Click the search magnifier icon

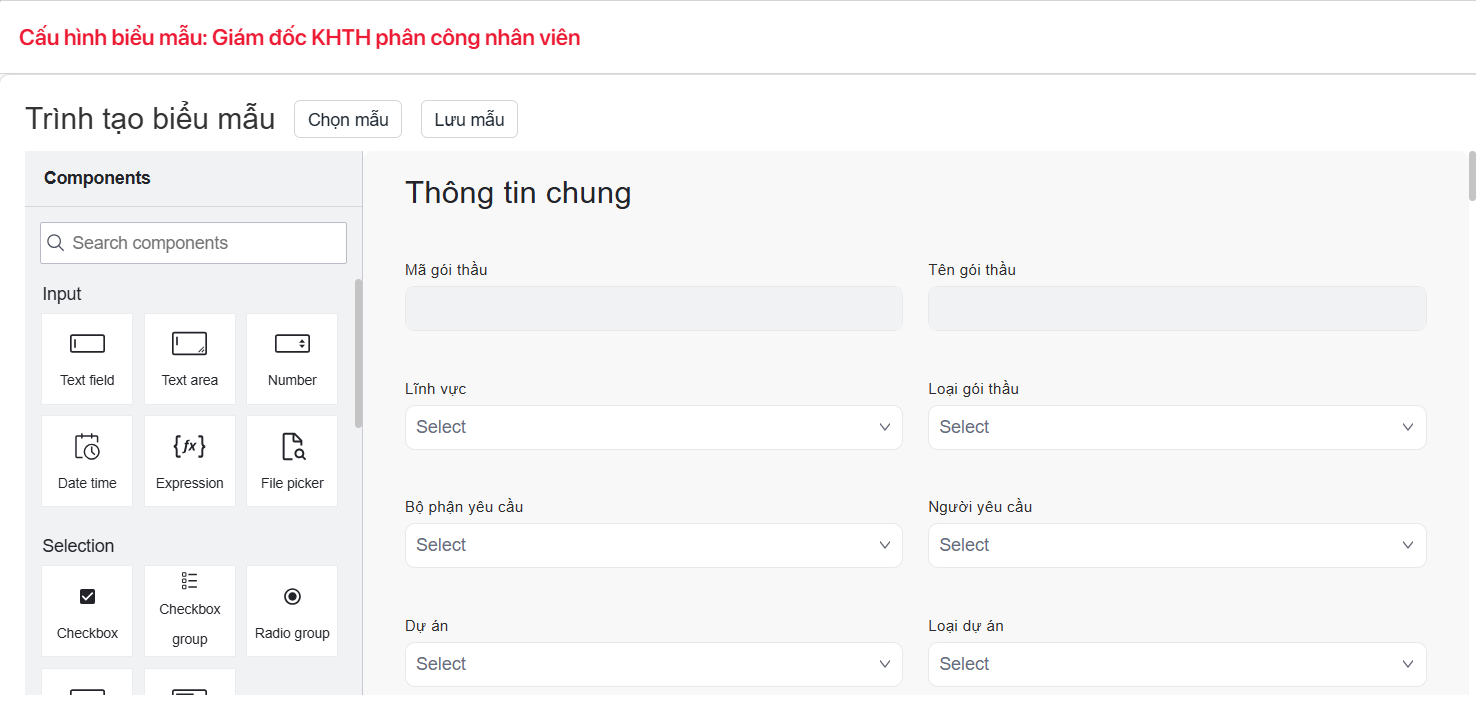(56, 243)
